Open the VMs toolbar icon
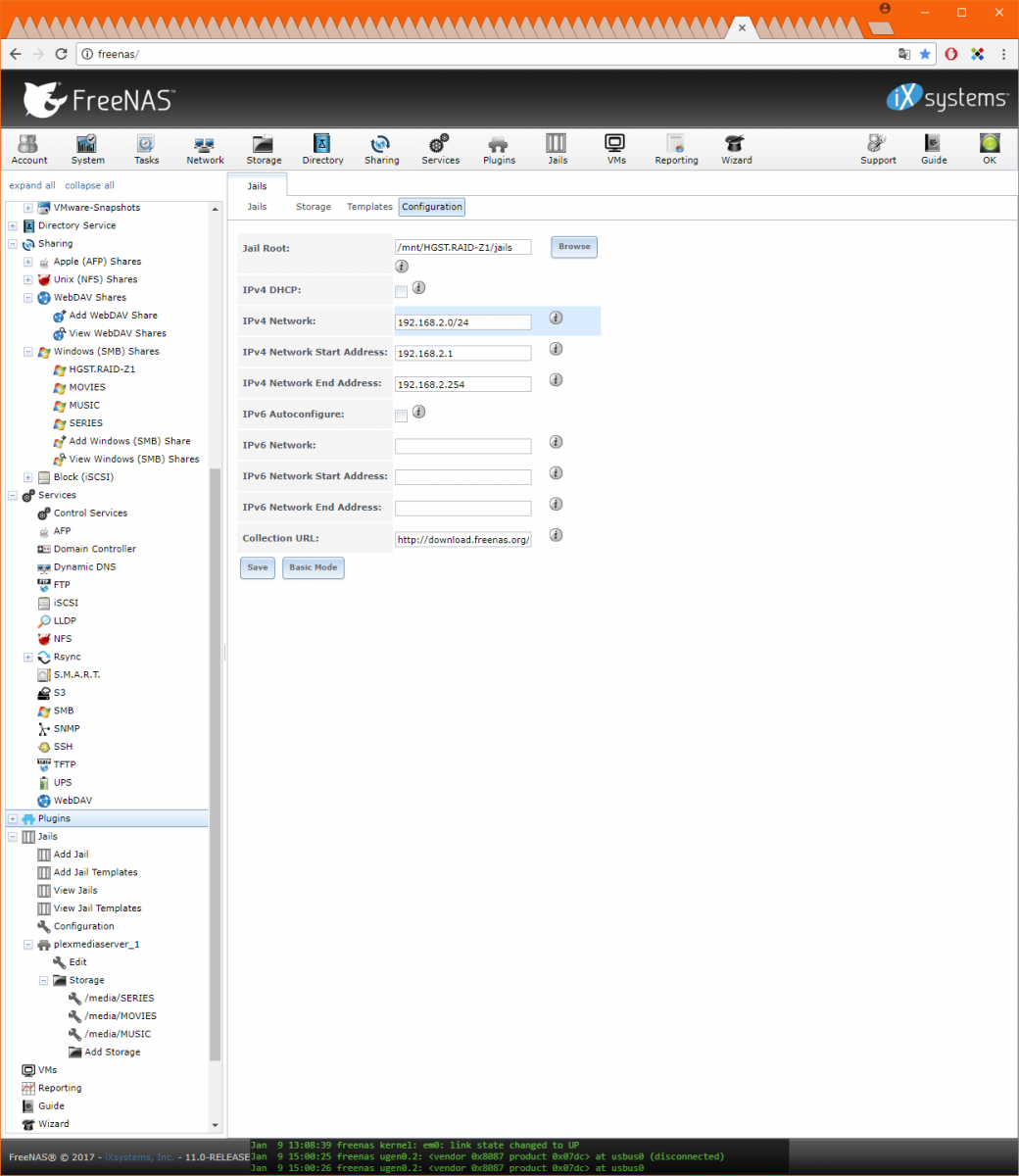The image size is (1019, 1176). [x=615, y=149]
